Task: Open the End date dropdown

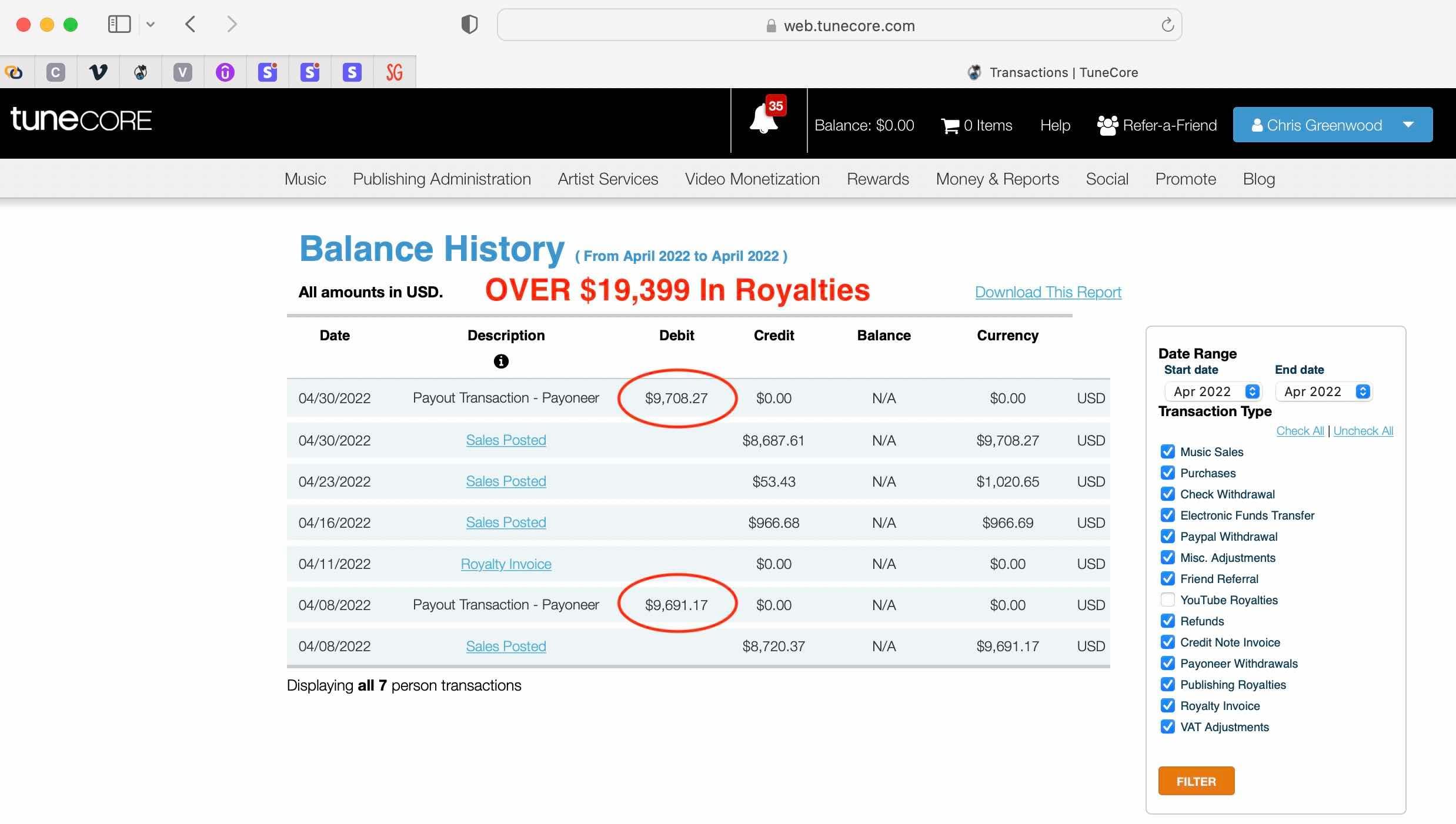Action: [1324, 391]
